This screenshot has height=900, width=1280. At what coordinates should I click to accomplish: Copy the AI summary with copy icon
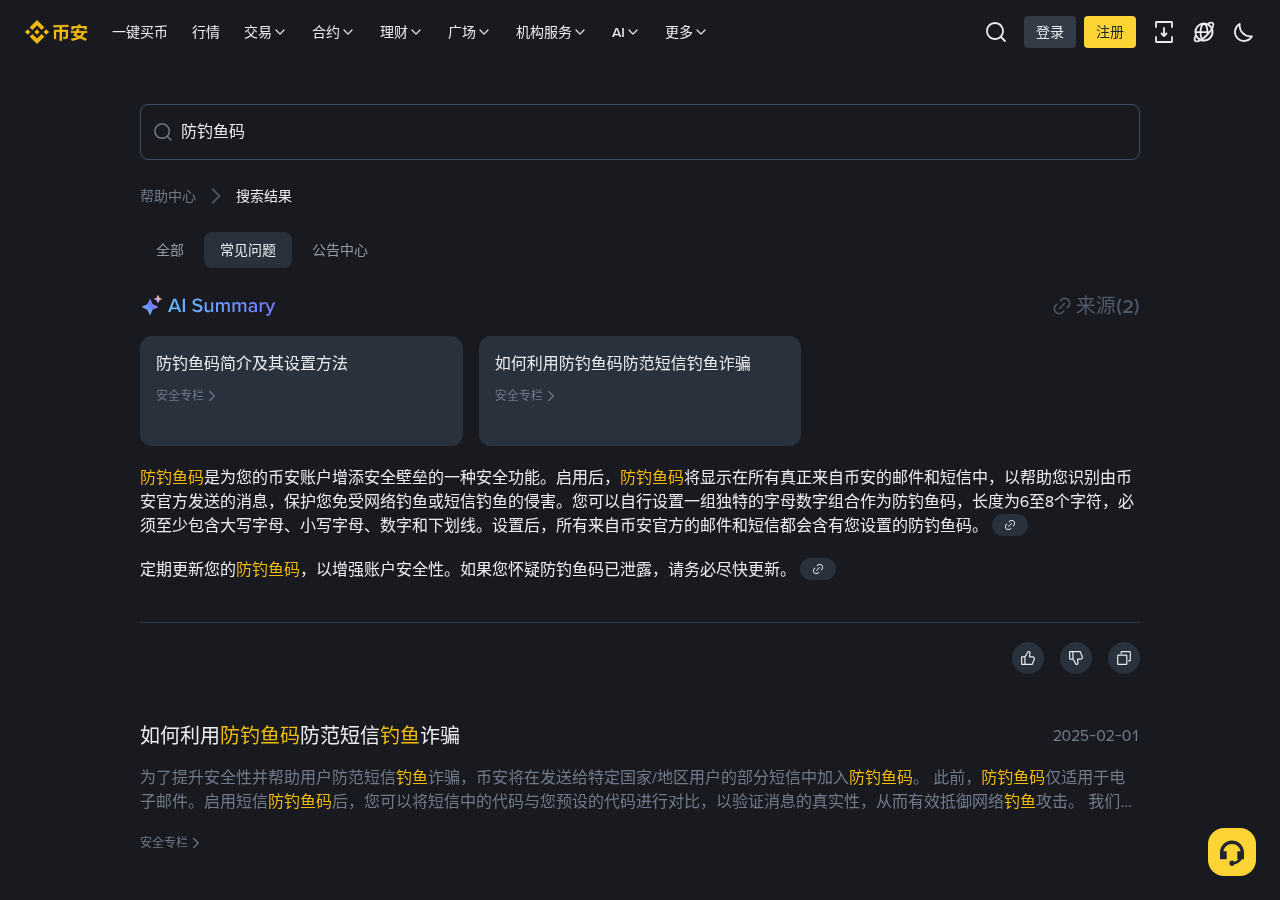pyautogui.click(x=1124, y=658)
